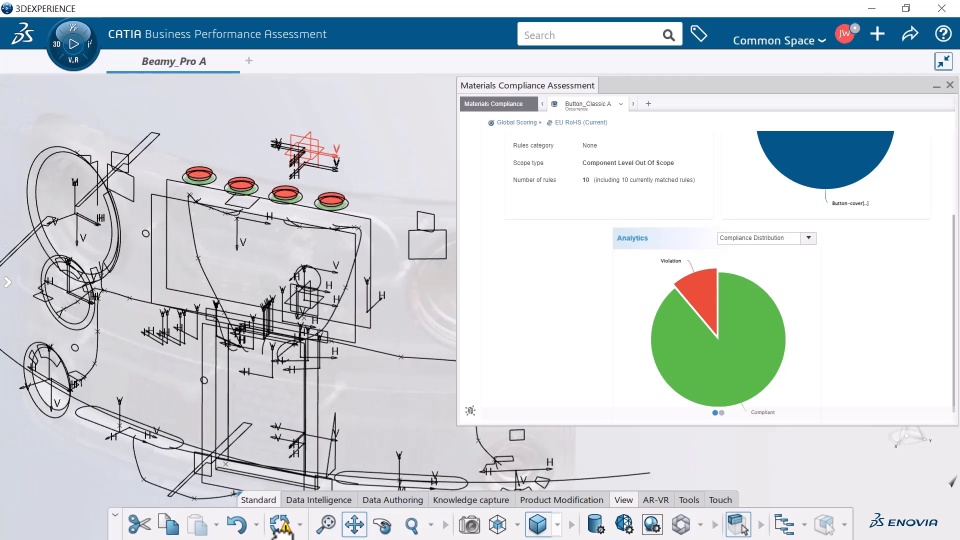This screenshot has height=540, width=960.
Task: Click the cube with cursor selection icon
Action: pos(738,525)
